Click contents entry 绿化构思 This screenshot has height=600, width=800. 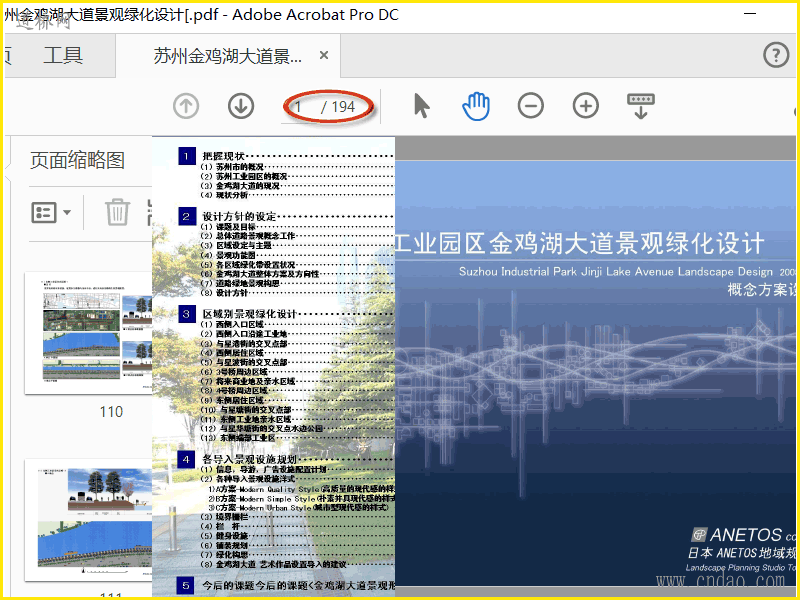(232, 555)
